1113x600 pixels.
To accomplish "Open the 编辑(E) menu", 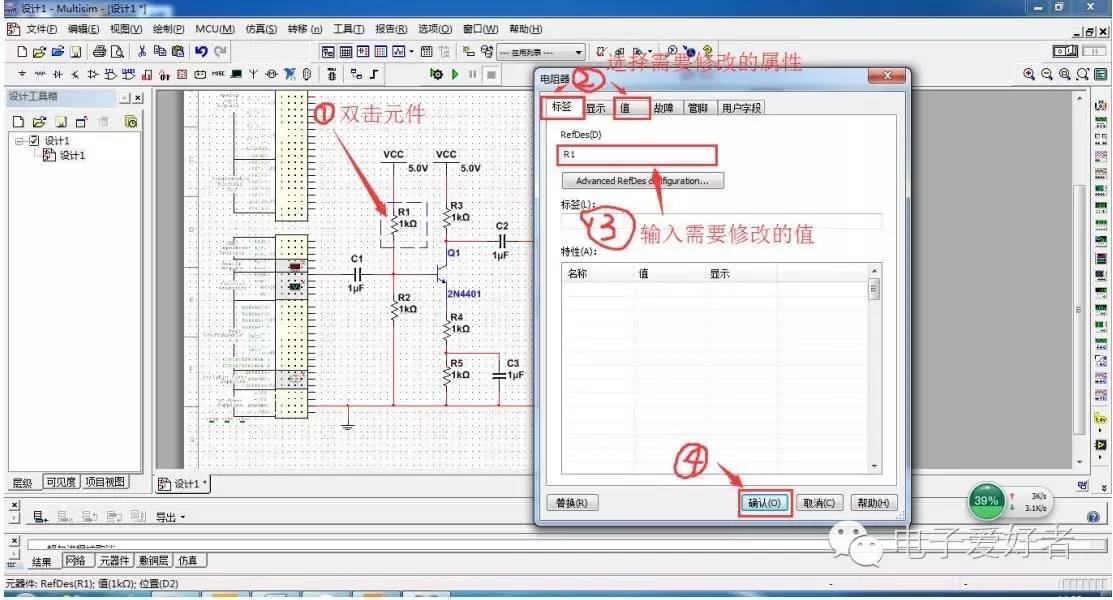I will click(84, 29).
